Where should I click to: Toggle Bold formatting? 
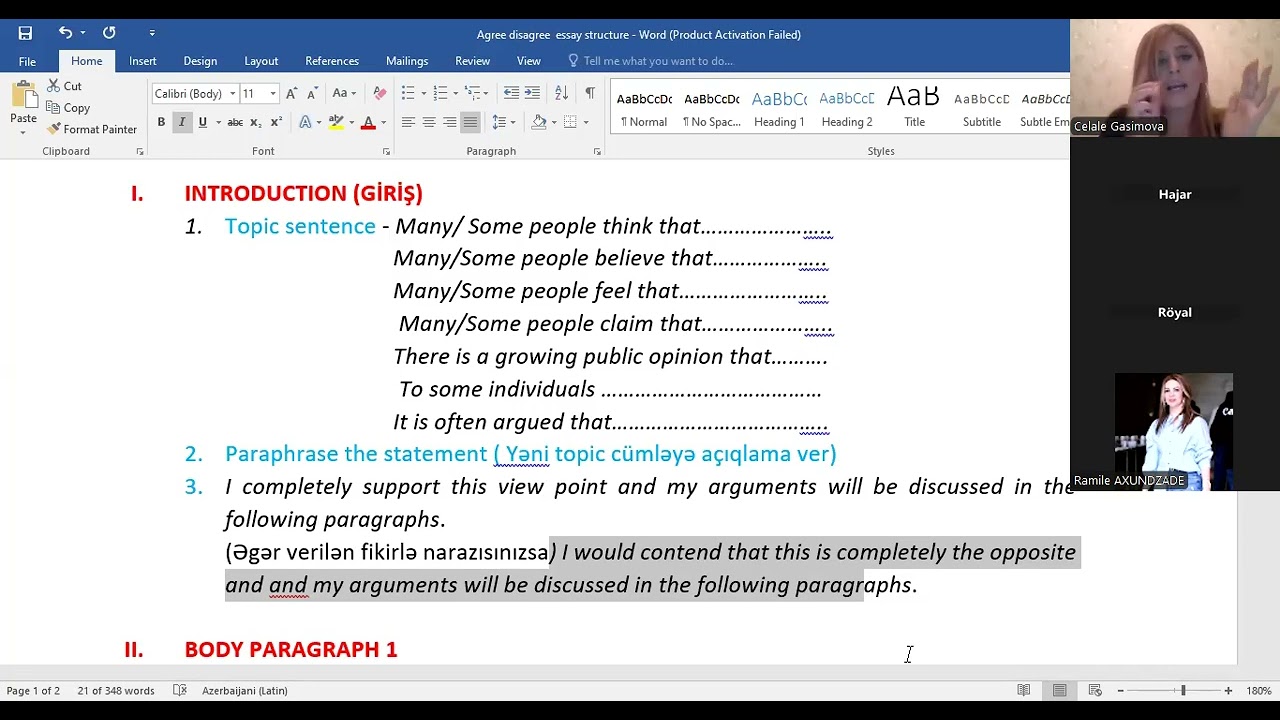click(x=161, y=122)
